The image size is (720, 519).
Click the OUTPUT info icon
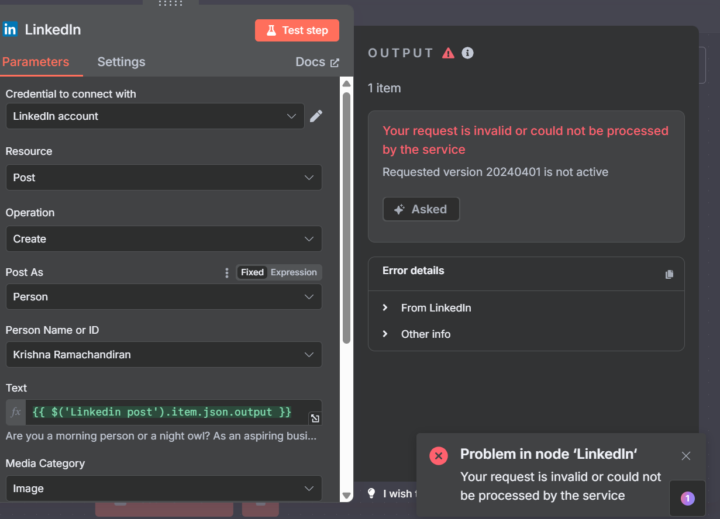[x=467, y=53]
